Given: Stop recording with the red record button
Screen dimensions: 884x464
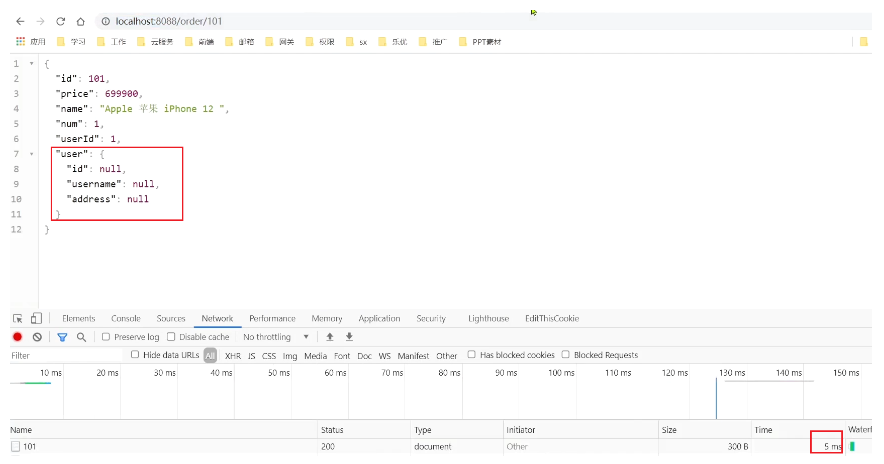Looking at the screenshot, I should tap(17, 337).
